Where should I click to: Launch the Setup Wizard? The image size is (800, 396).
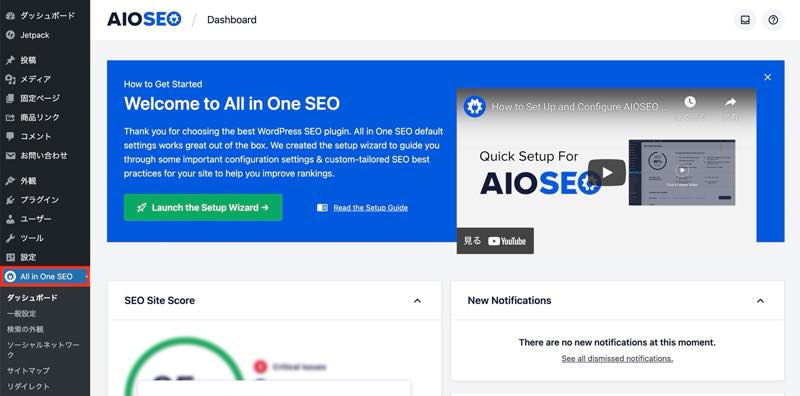(203, 208)
